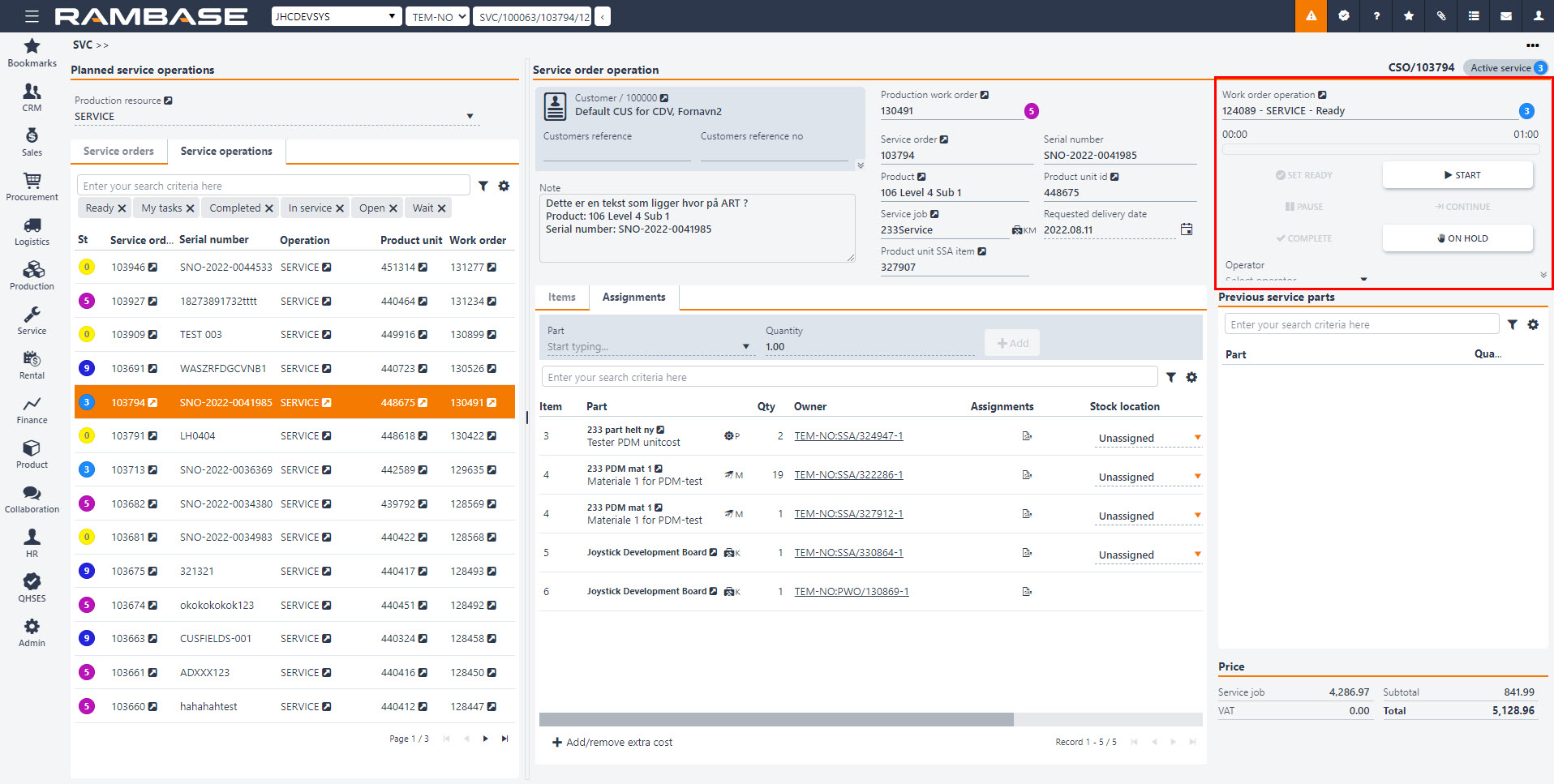Switch to the Items tab

(x=561, y=298)
